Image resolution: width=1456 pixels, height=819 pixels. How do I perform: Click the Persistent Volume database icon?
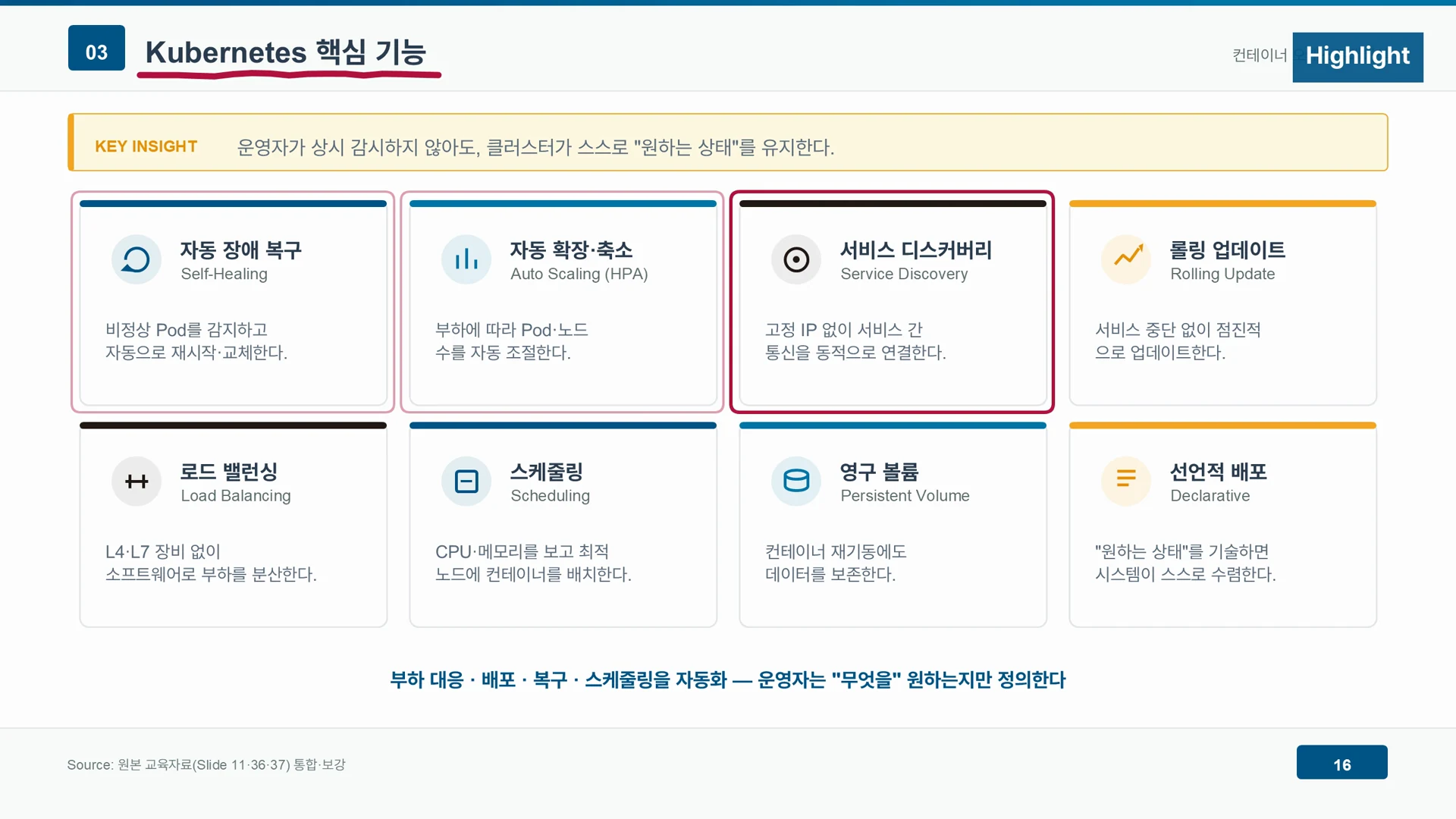796,482
